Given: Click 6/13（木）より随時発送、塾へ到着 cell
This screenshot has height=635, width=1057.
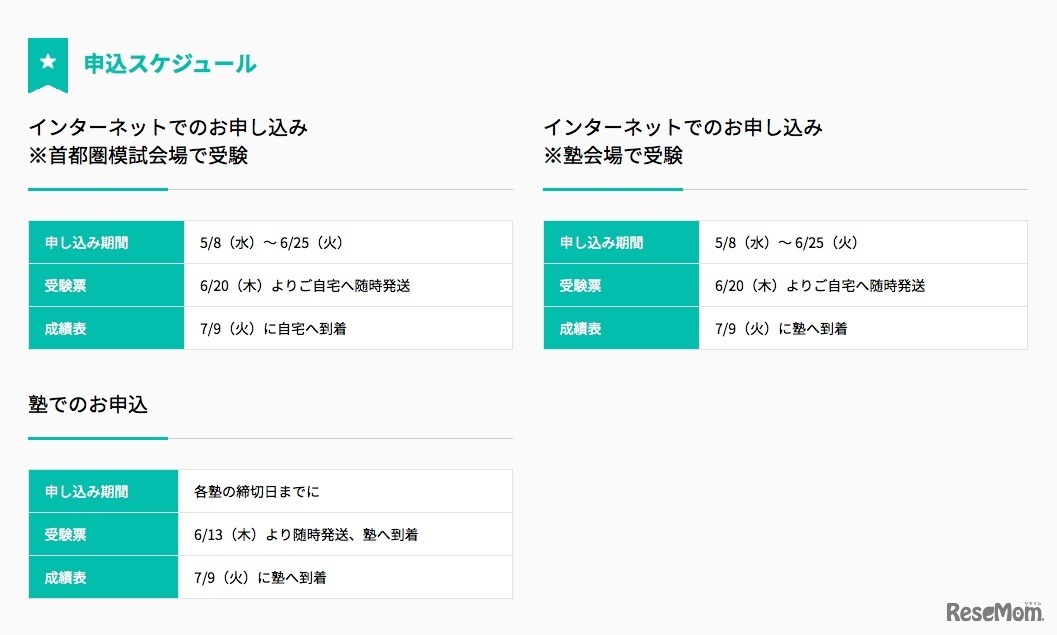Looking at the screenshot, I should [306, 534].
